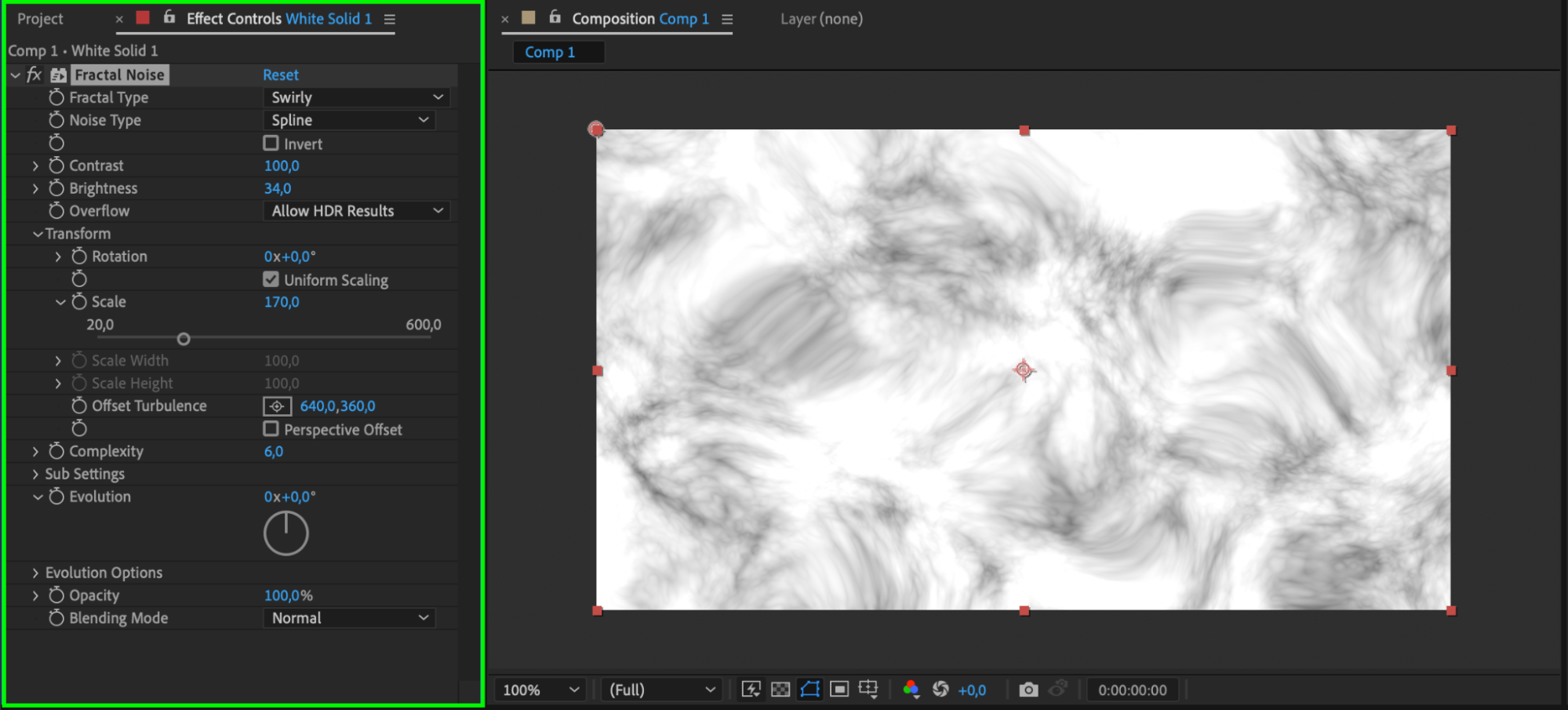Open the Fractal Type dropdown
The height and width of the screenshot is (710, 1568).
tap(357, 97)
